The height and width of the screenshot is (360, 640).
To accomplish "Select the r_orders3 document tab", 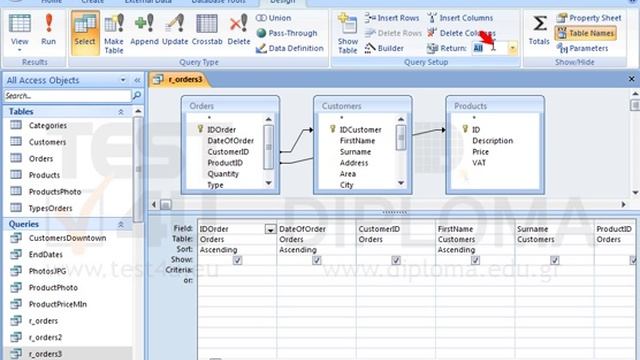I will 180,79.
